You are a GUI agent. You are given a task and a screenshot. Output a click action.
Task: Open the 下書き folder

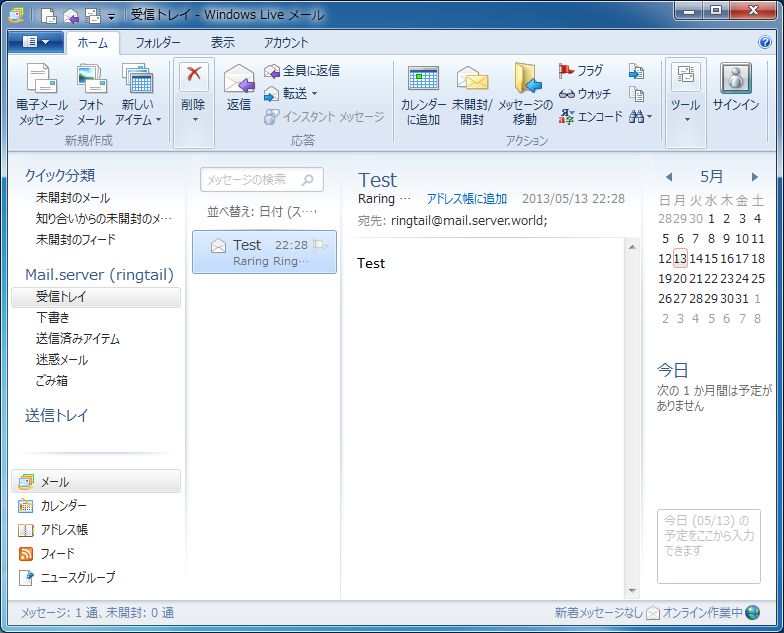point(53,318)
